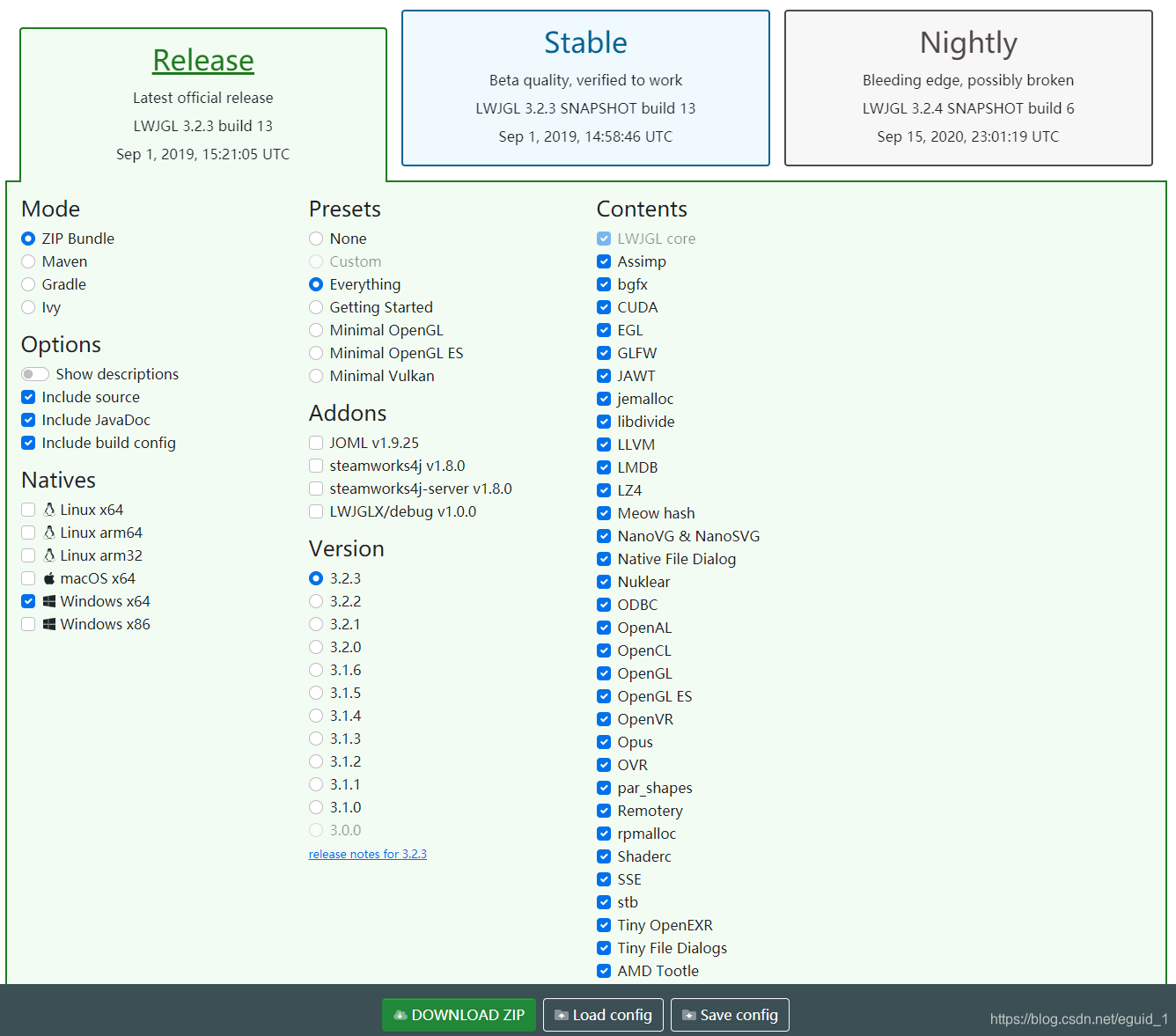1176x1036 pixels.
Task: Click the Windows logo beside Windows x64
Action: click(x=49, y=601)
